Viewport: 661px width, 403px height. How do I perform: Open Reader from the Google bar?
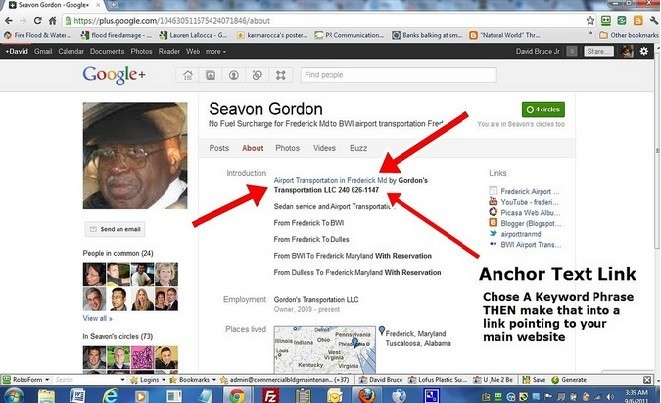(x=169, y=51)
